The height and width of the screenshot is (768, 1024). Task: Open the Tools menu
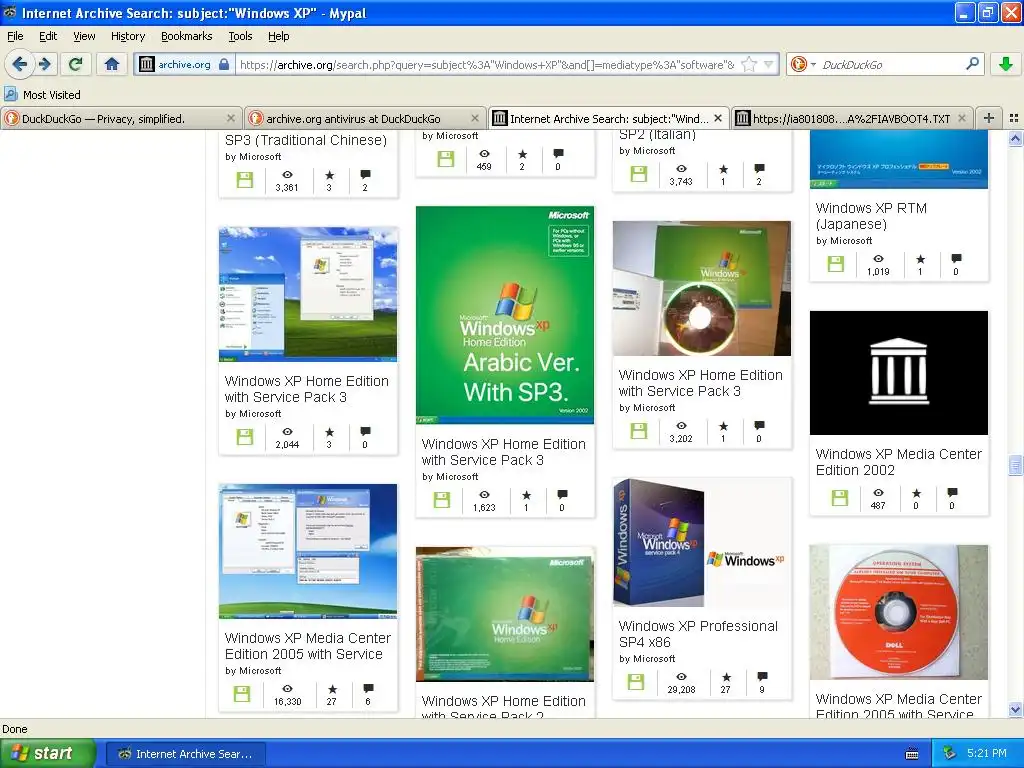[x=240, y=37]
